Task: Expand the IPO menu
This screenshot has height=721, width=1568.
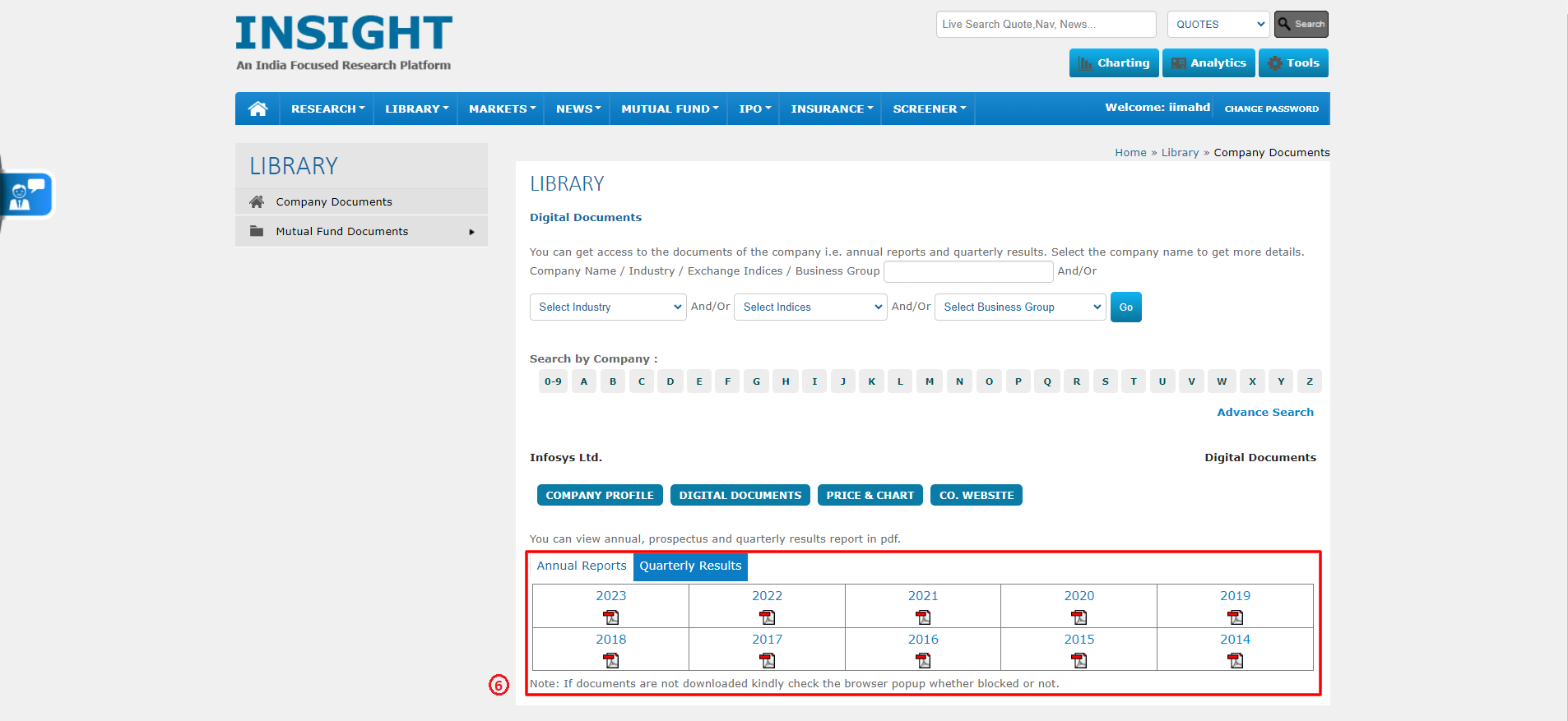Action: coord(754,109)
